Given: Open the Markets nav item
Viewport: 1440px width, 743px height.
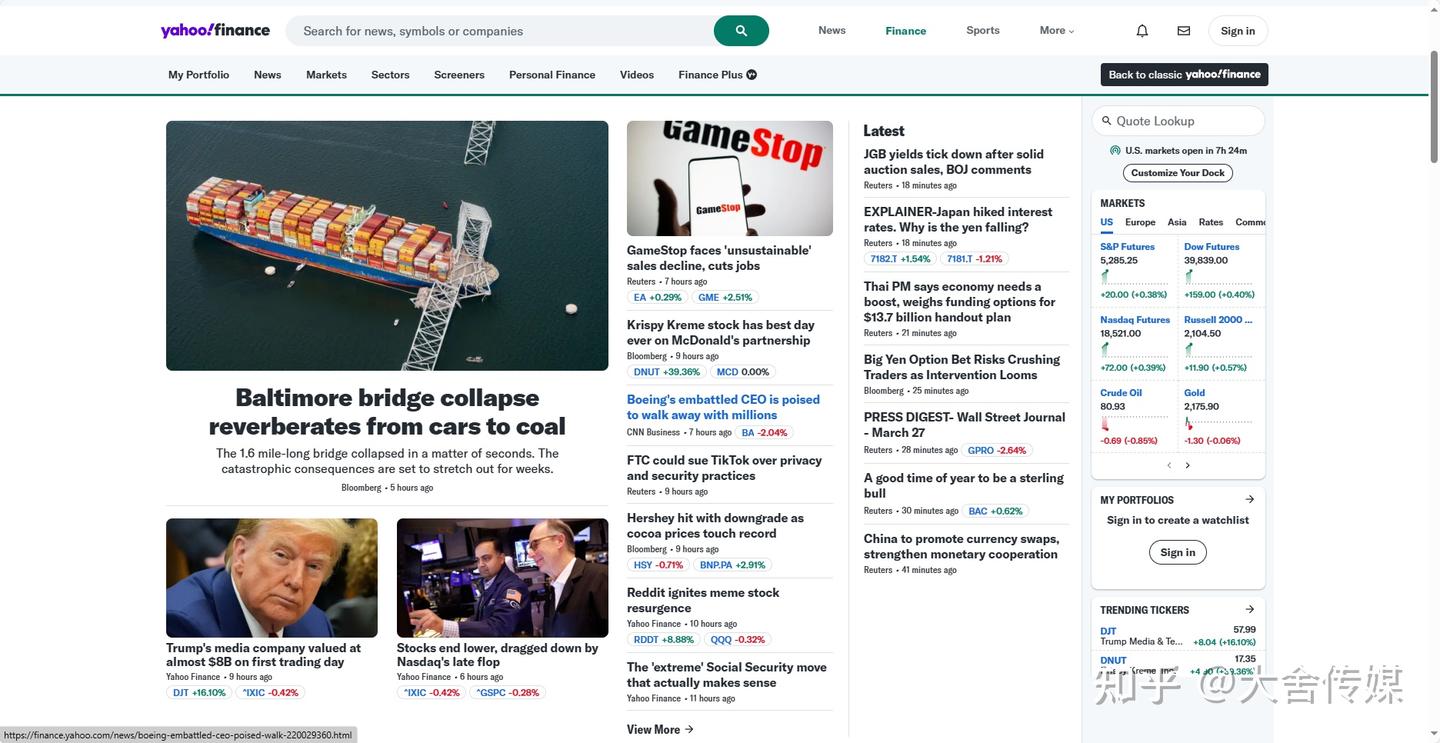Looking at the screenshot, I should click(326, 75).
